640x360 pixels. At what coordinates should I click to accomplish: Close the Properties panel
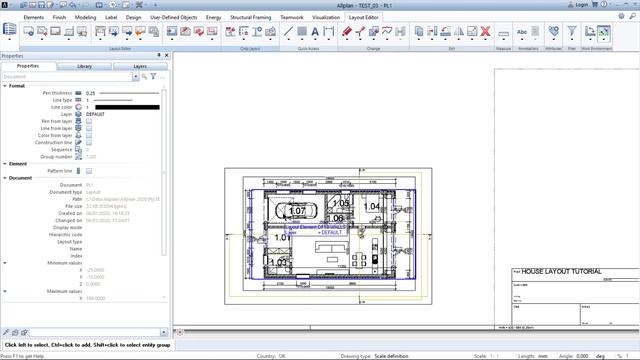pos(167,55)
